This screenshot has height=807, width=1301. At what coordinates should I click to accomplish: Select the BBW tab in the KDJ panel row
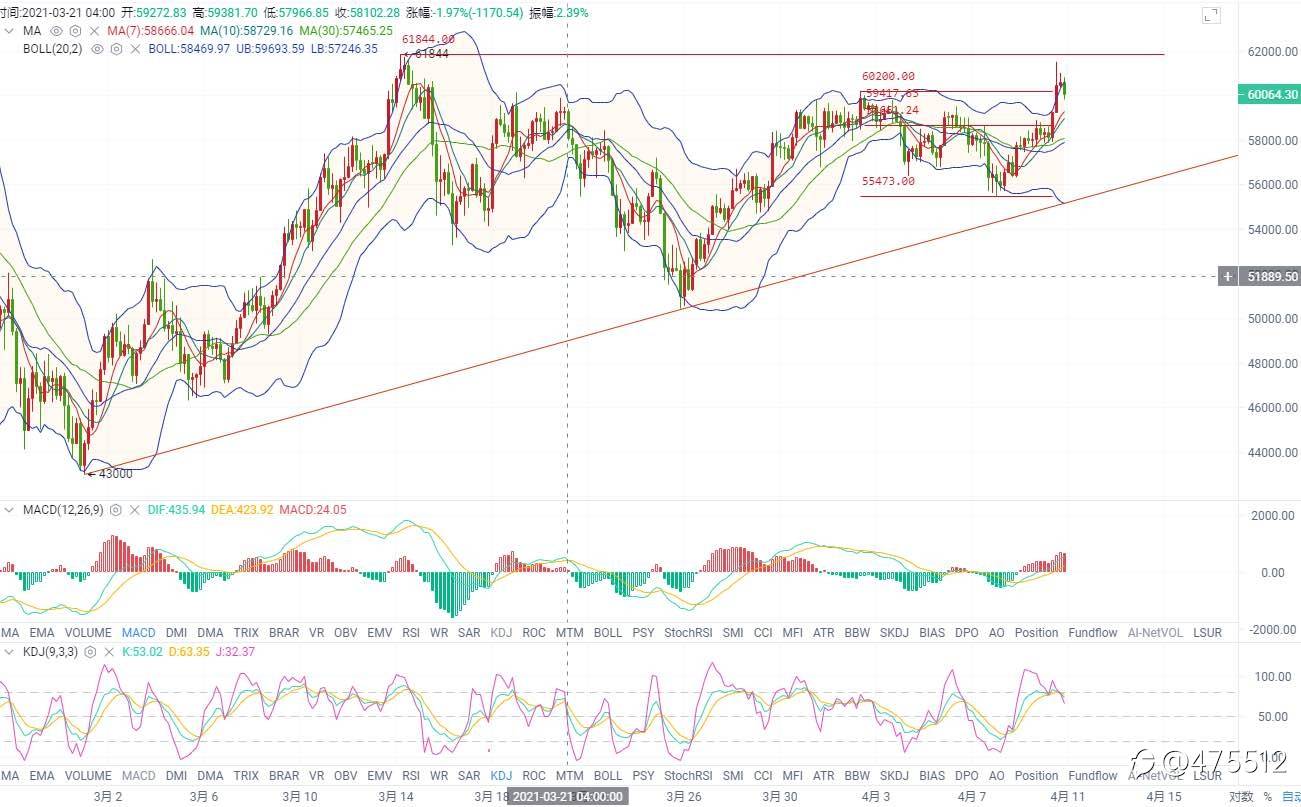[x=857, y=776]
